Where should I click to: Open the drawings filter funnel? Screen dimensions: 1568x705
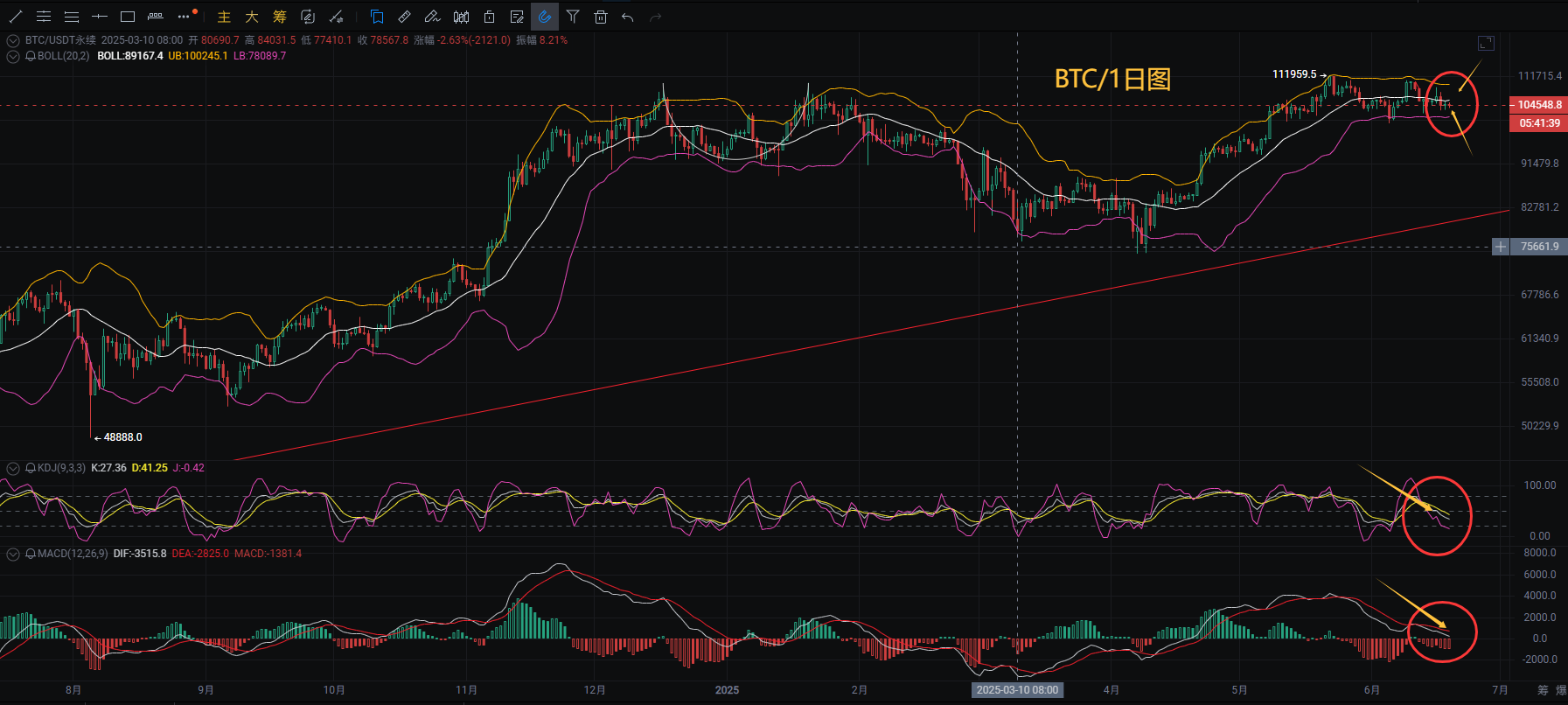(x=573, y=17)
